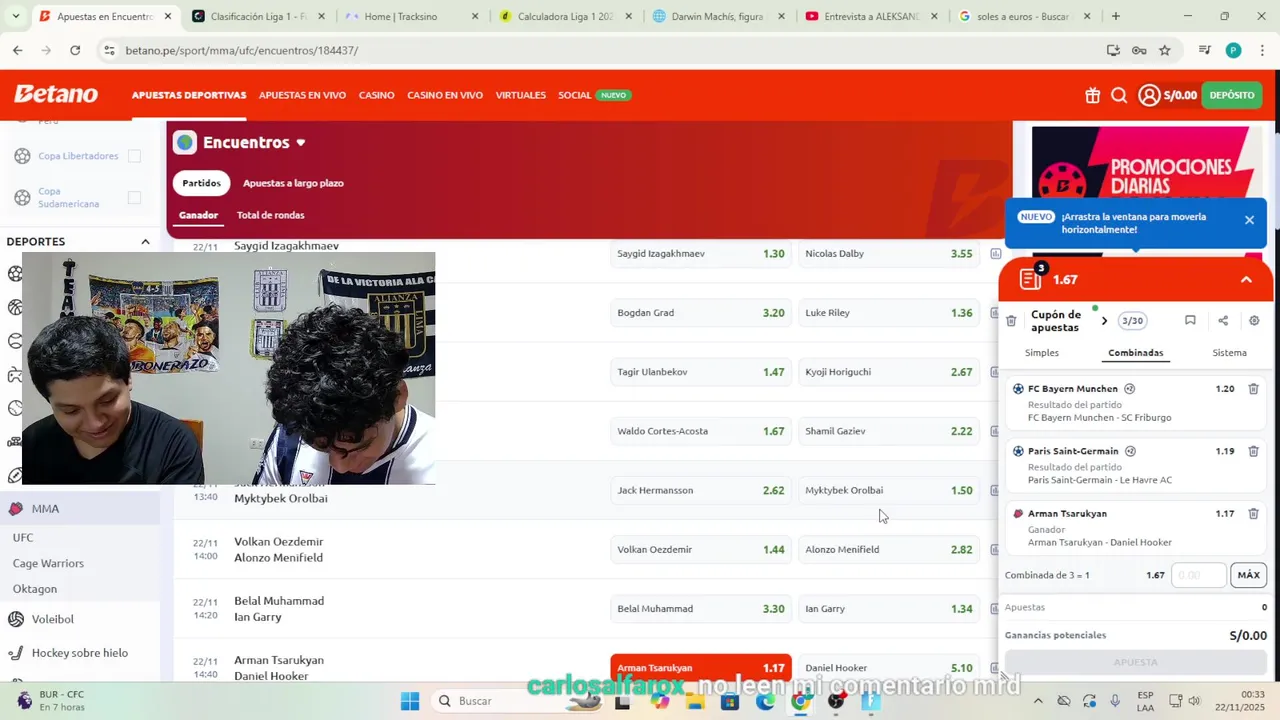Select Combinadas tab
Screen dimensions: 1280x720
click(x=1135, y=353)
